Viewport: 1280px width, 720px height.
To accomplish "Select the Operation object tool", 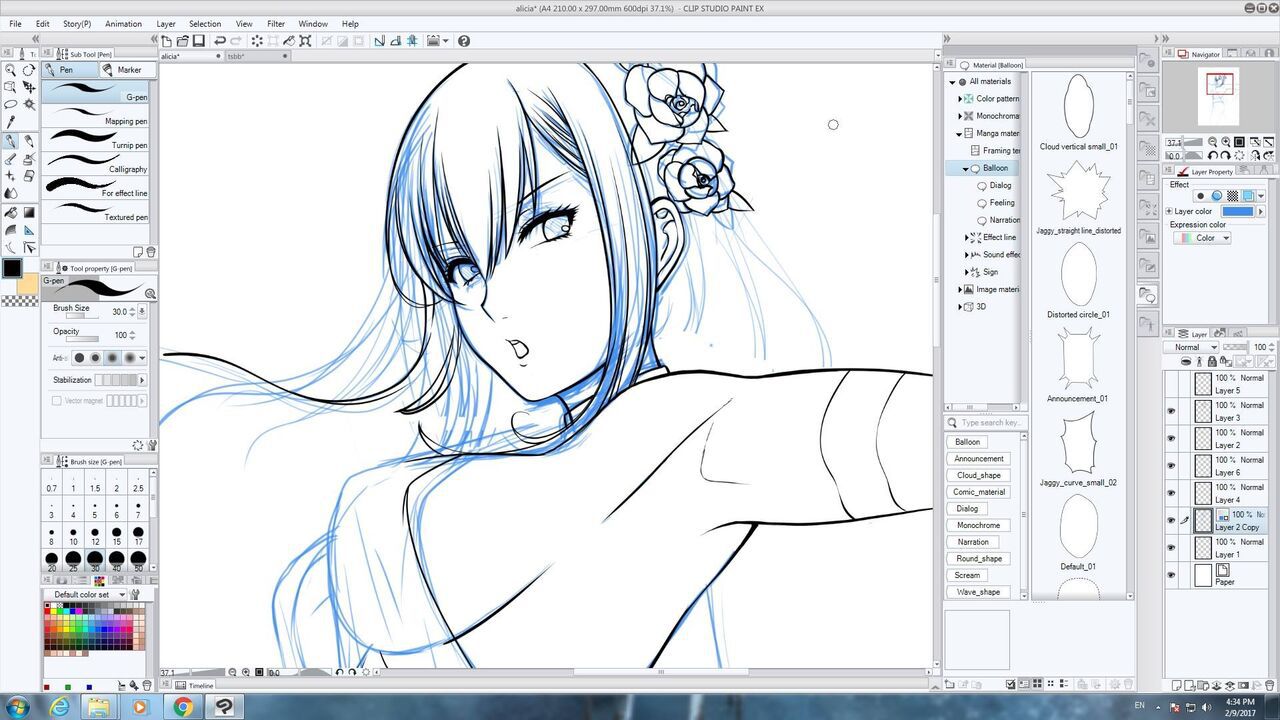I will pos(11,87).
